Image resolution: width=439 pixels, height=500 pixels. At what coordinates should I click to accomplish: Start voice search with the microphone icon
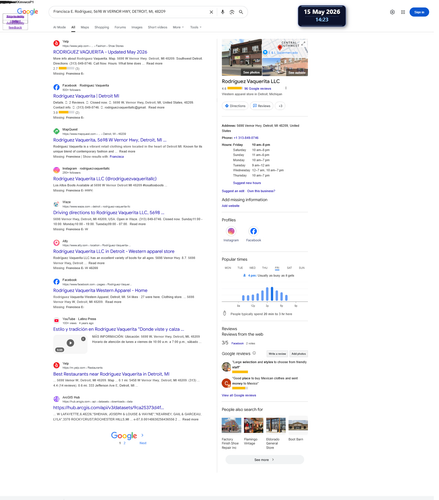pos(223,12)
